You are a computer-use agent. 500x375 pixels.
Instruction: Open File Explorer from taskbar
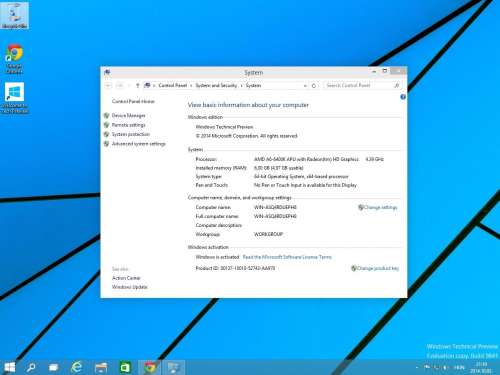pos(101,367)
